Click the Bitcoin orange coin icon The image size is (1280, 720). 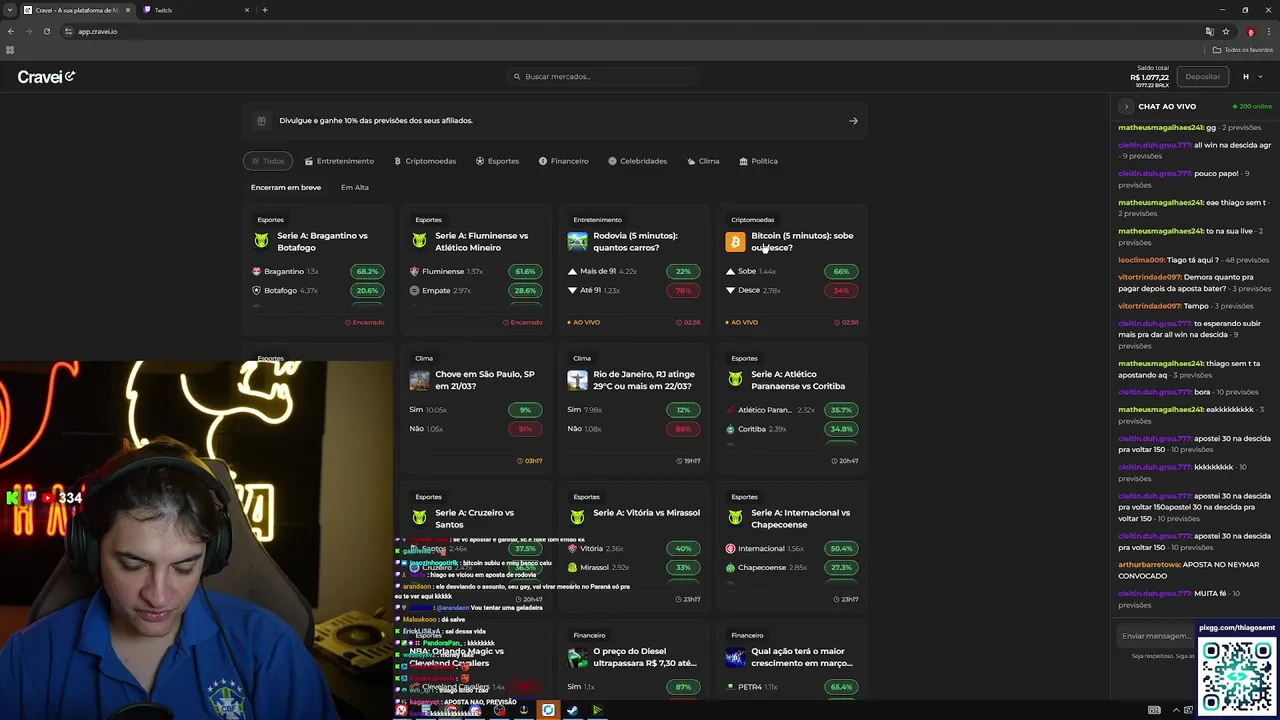tap(735, 242)
